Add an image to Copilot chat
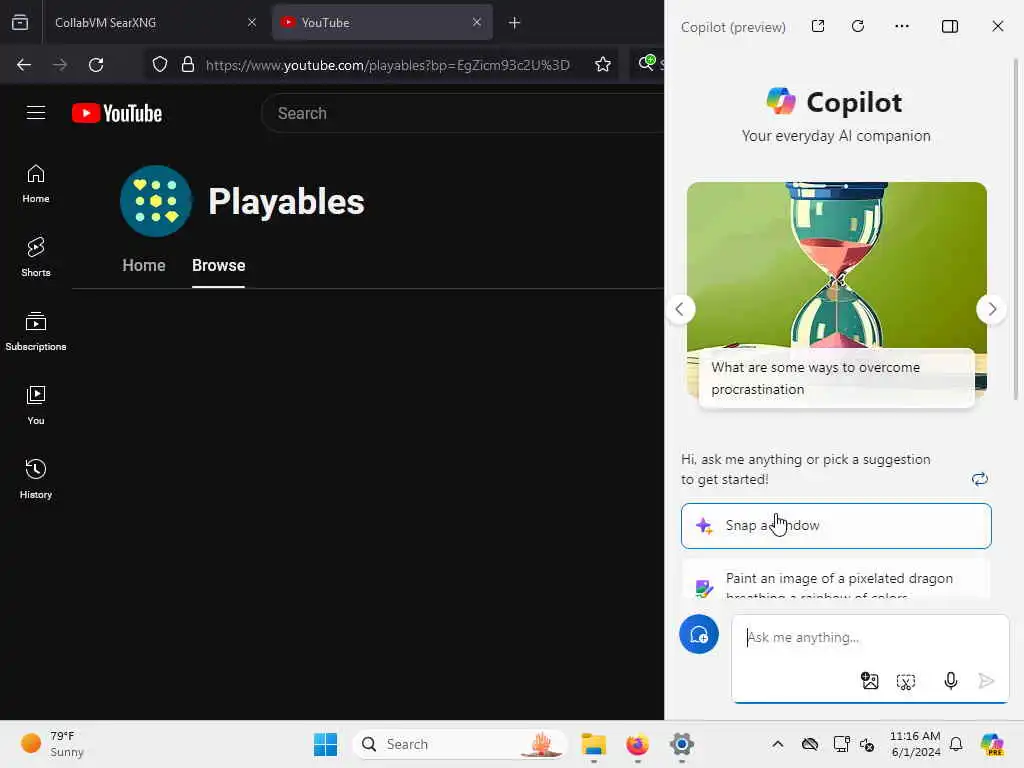The image size is (1024, 768). tap(870, 681)
